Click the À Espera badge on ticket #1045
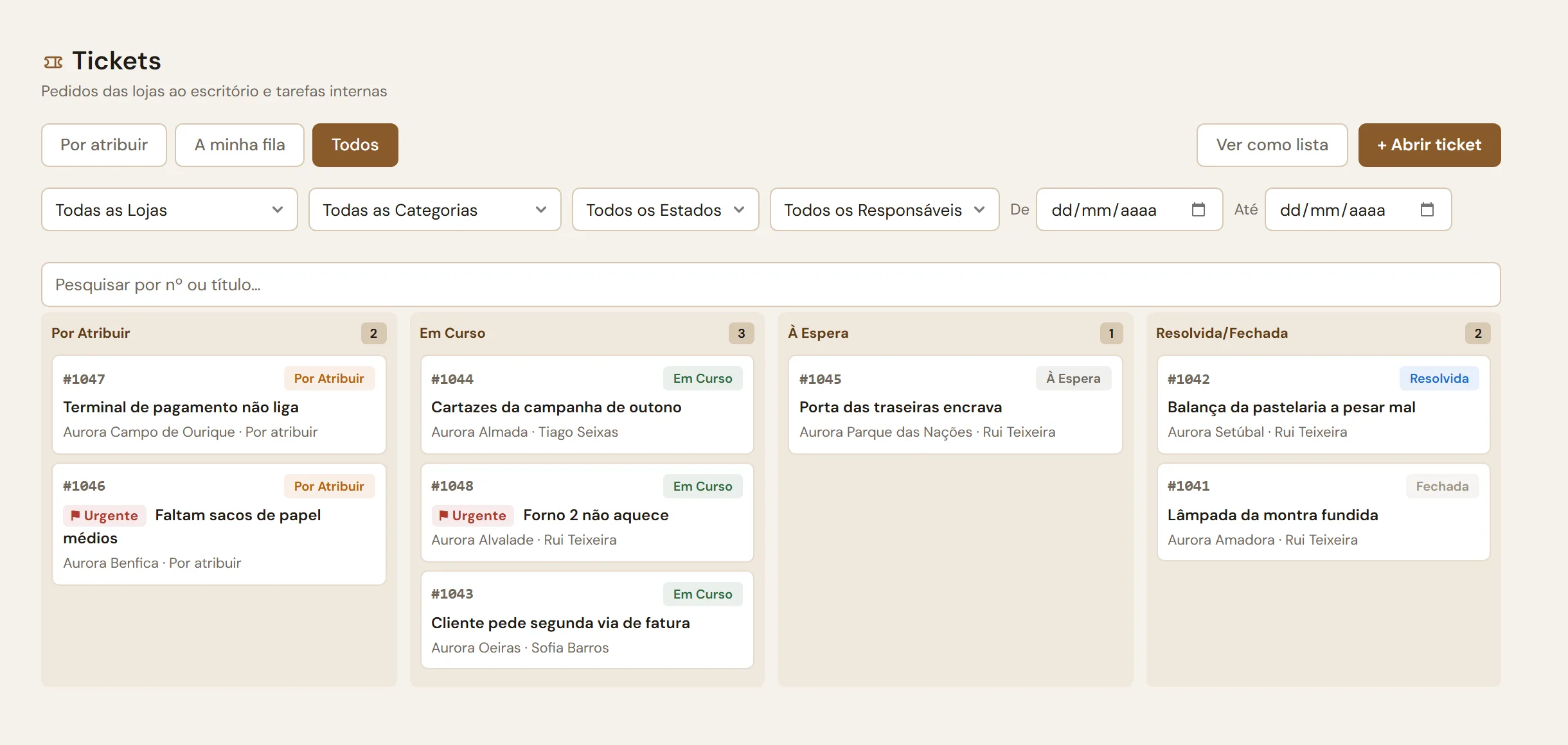 (x=1073, y=378)
